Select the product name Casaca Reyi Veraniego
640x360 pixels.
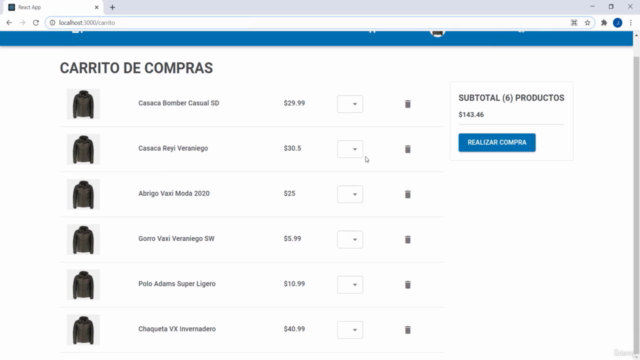pyautogui.click(x=173, y=148)
